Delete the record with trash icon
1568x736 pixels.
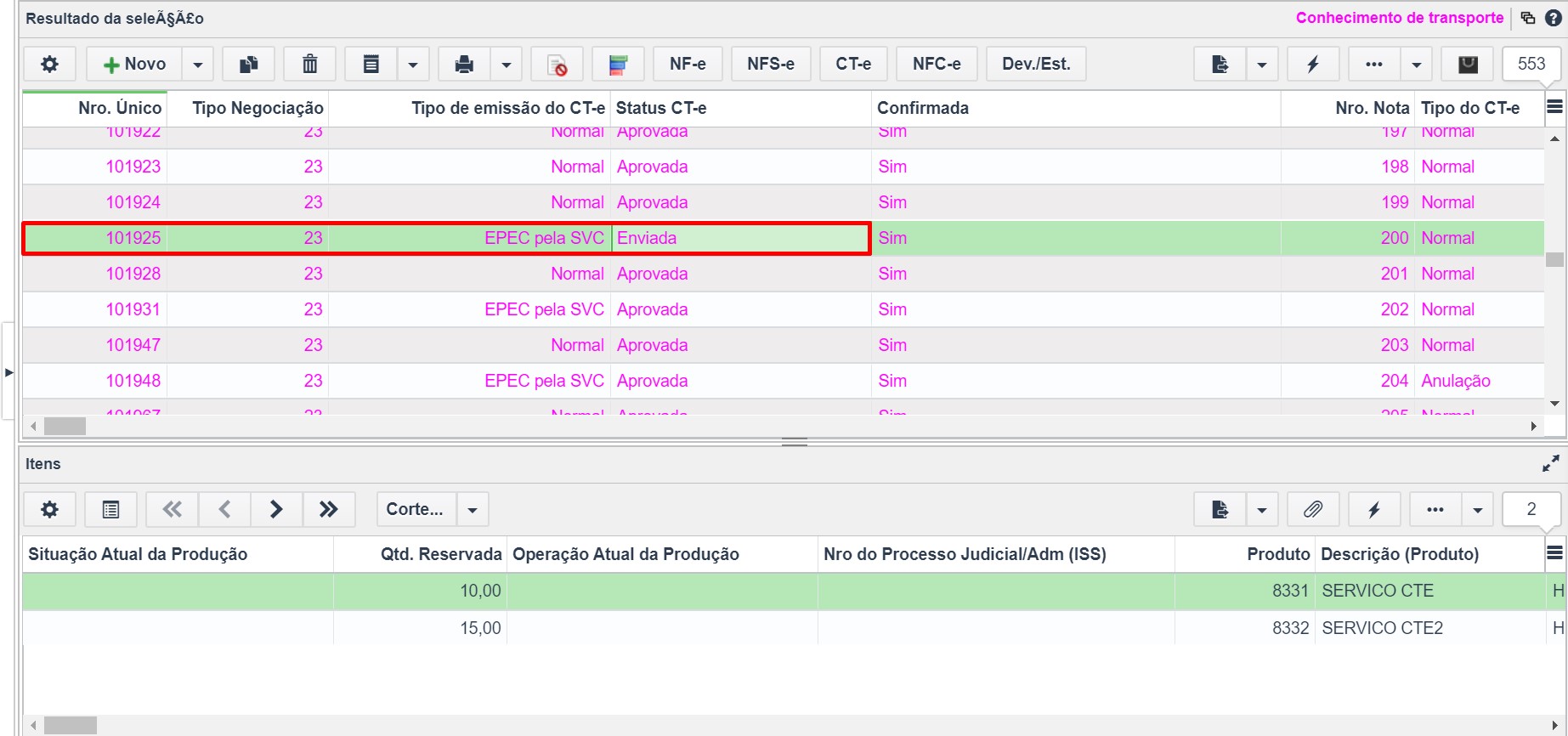(310, 64)
